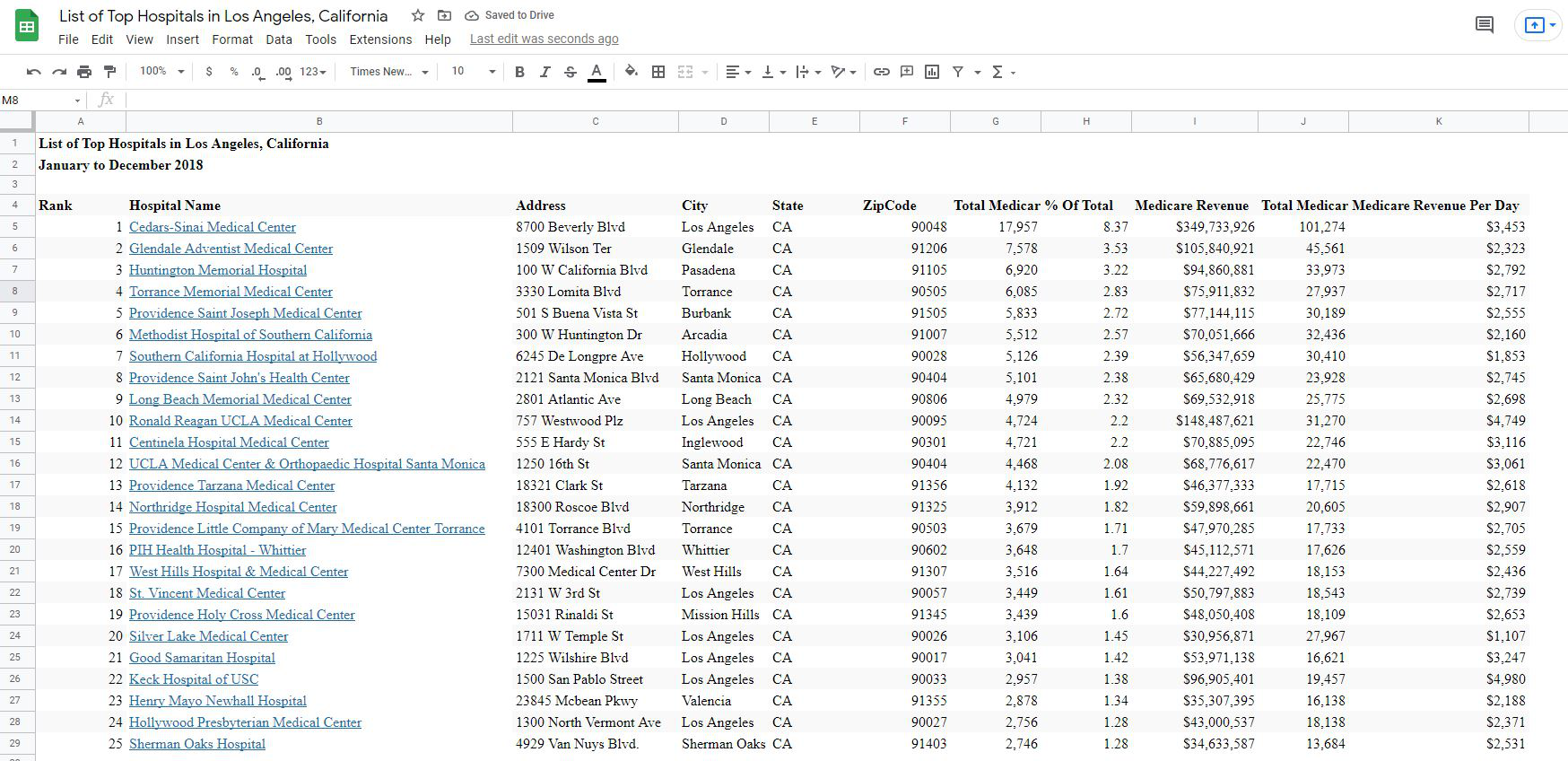Print the spreadsheet using the printer icon
Screen dimensions: 1568x761
tap(84, 72)
